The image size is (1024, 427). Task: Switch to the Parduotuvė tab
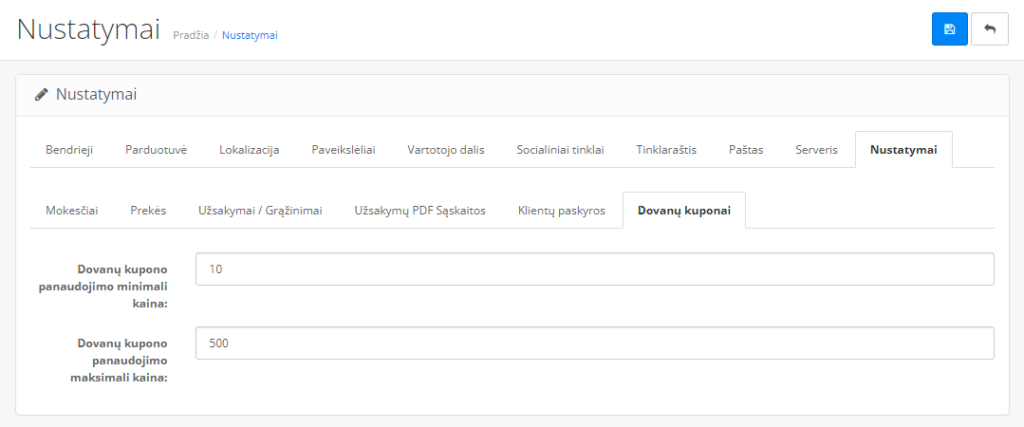[x=156, y=150]
